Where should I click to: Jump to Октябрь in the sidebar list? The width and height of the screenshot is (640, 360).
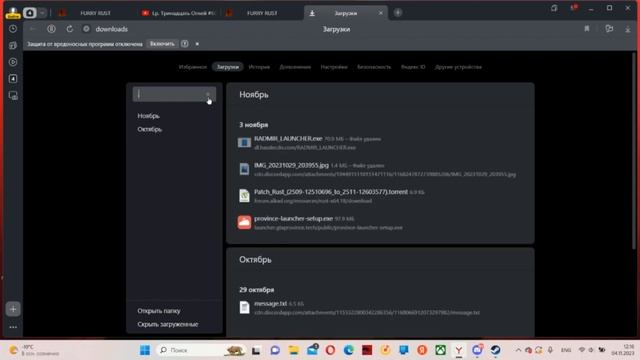(x=150, y=129)
